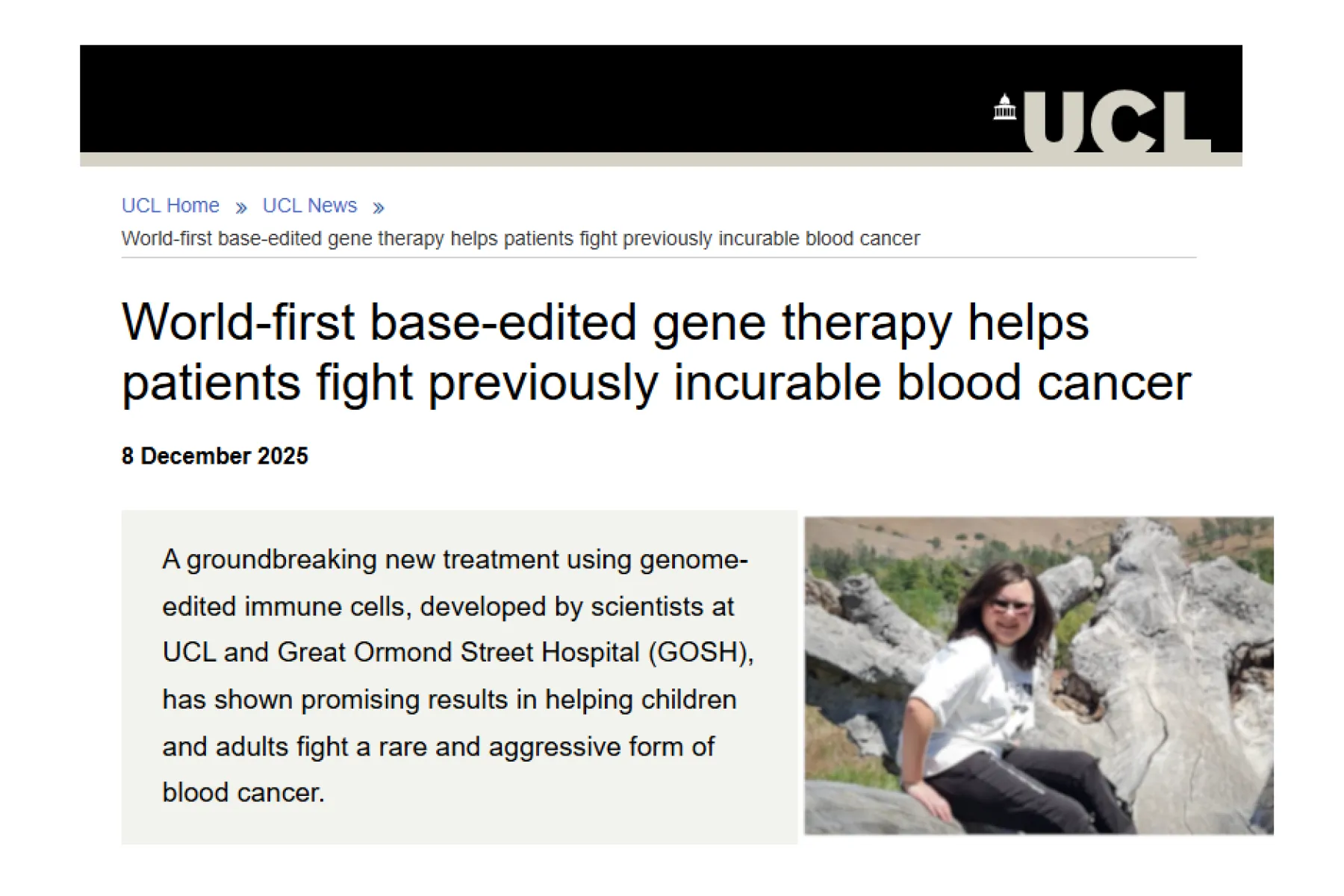Open the UCL Home link
This screenshot has height=896, width=1344.
[x=169, y=205]
